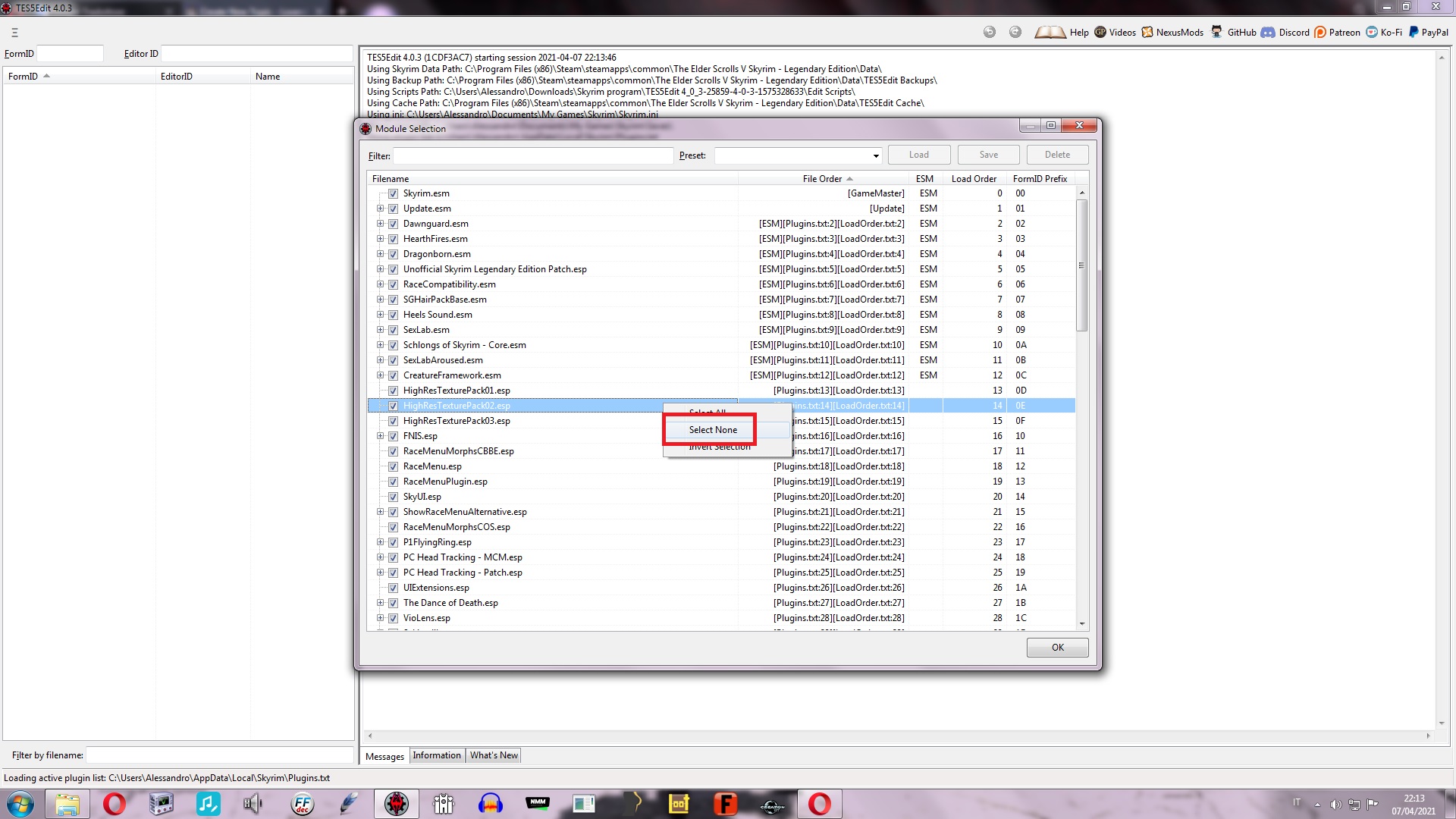Image resolution: width=1456 pixels, height=819 pixels.
Task: Toggle the Dragonborn.esm checkbox
Action: pos(393,254)
